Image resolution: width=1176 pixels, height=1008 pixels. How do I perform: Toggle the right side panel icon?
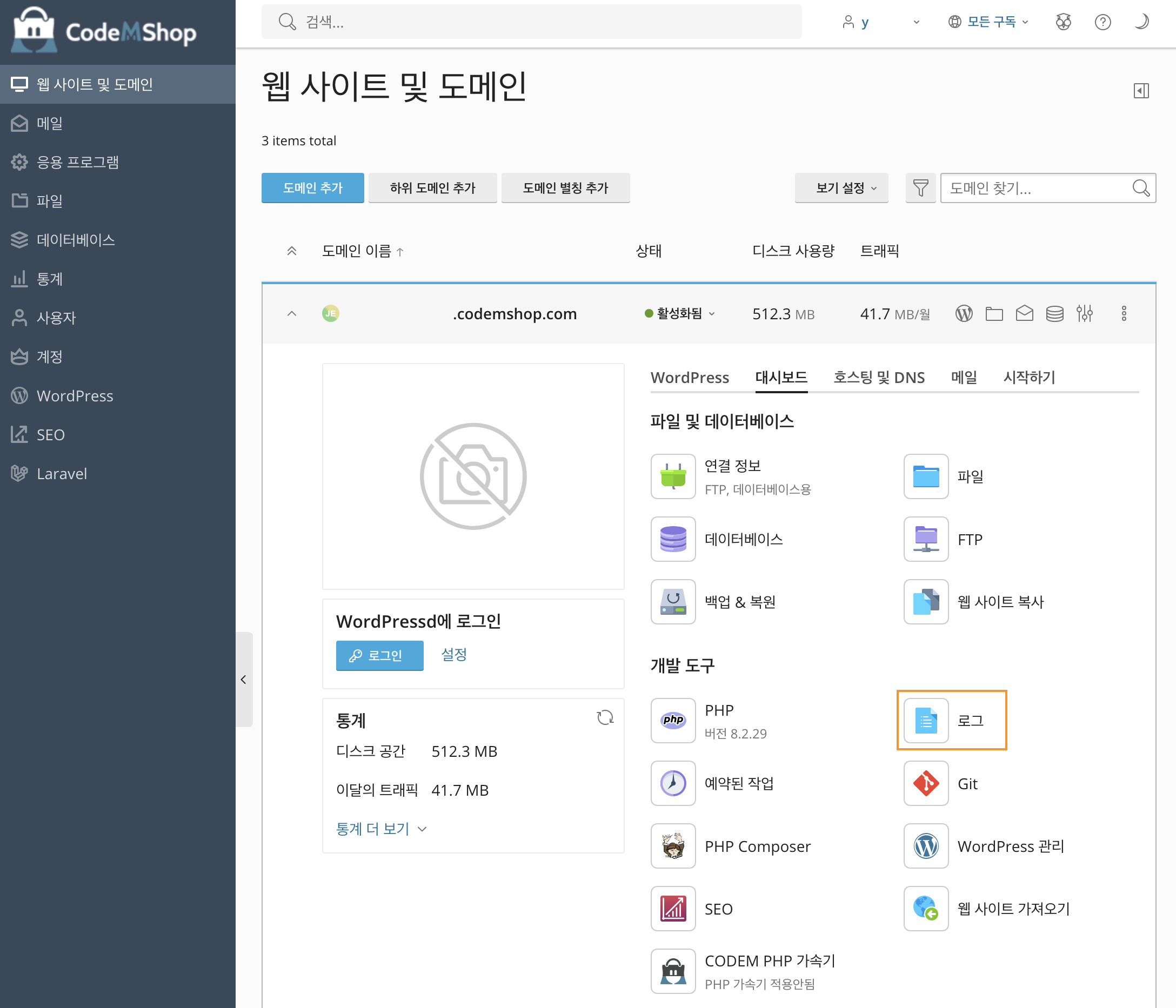pos(1141,91)
